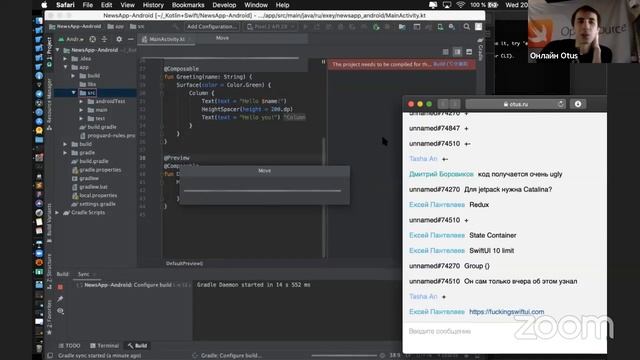Click the Safari forward arrow in chat window

coord(454,104)
